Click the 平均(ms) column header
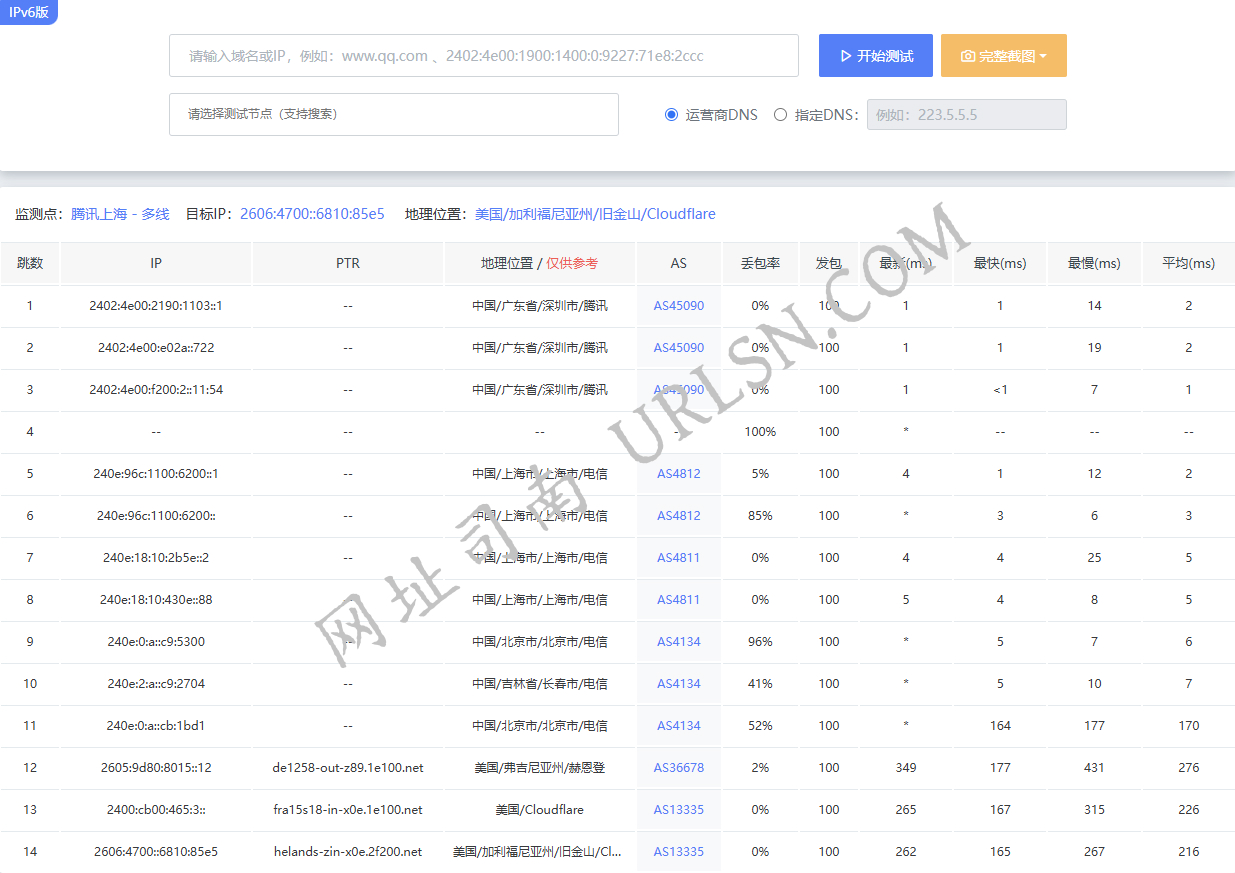 coord(1189,263)
